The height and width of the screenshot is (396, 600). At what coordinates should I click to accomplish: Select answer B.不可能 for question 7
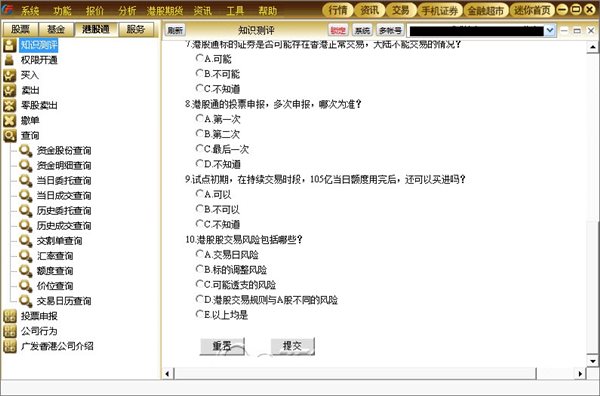pyautogui.click(x=199, y=73)
